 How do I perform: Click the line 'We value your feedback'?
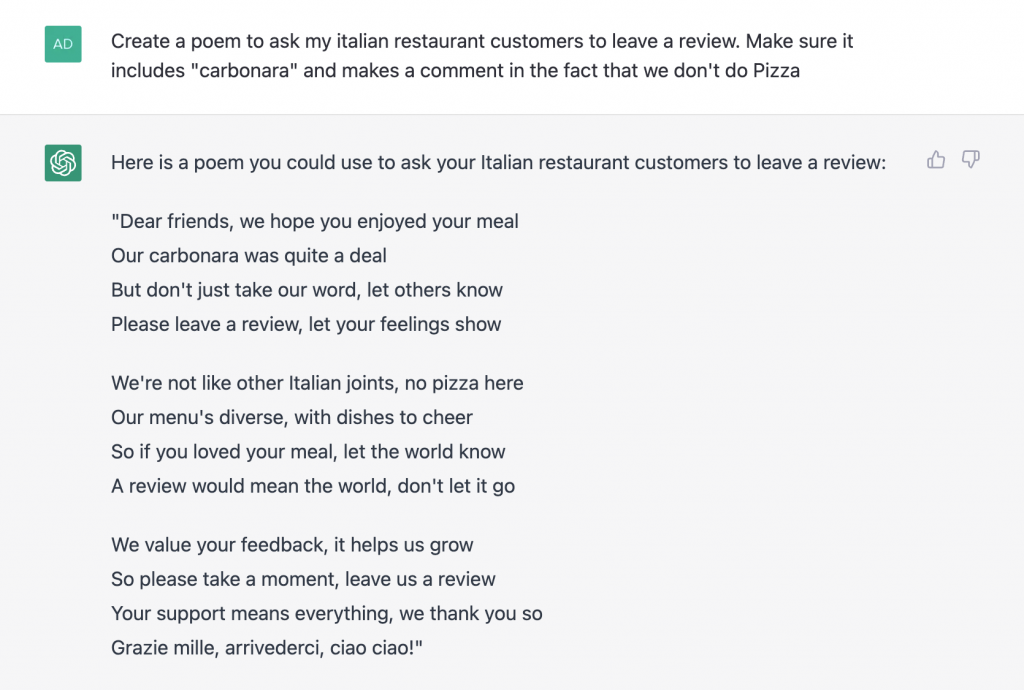(x=292, y=545)
